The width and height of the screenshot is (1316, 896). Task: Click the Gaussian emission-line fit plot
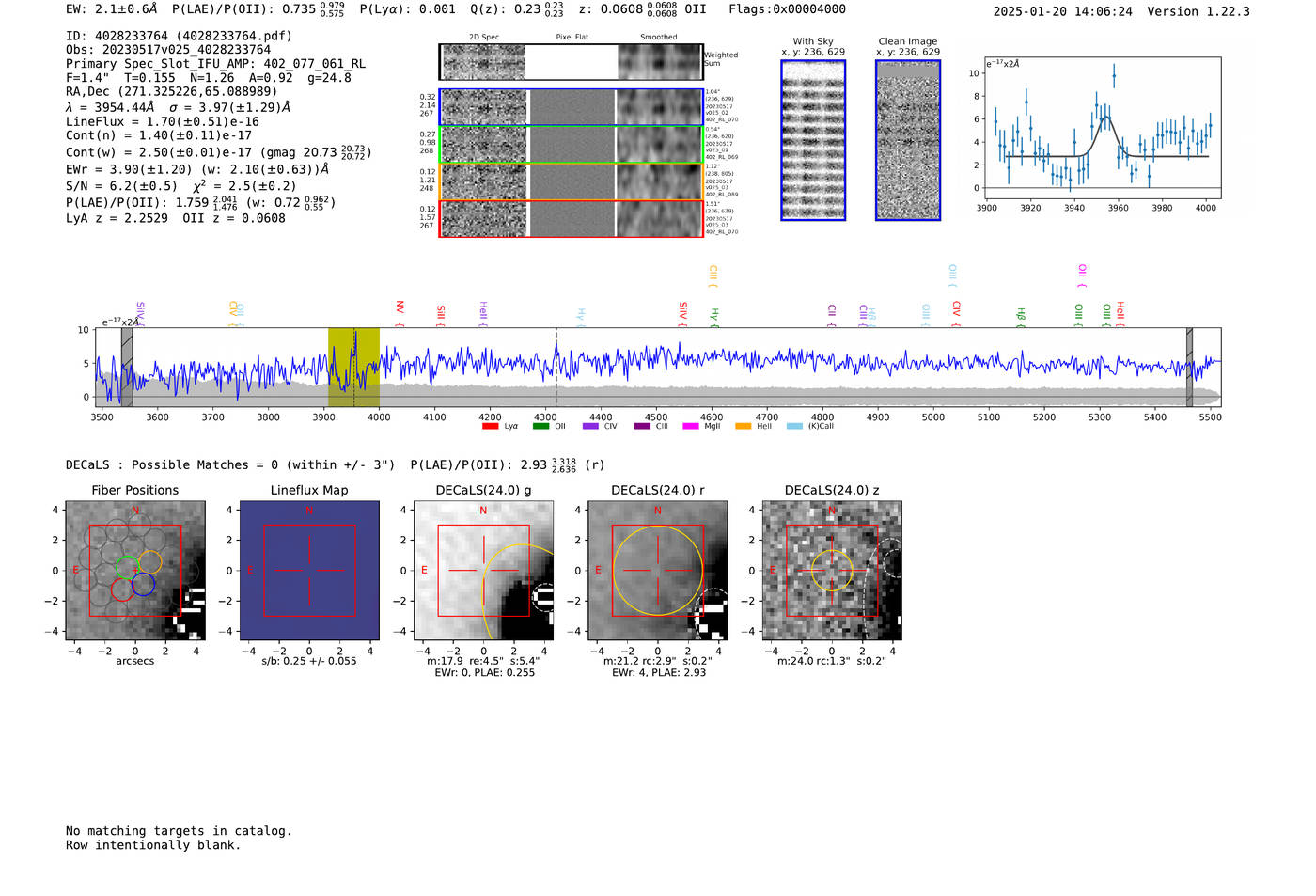point(1103,129)
